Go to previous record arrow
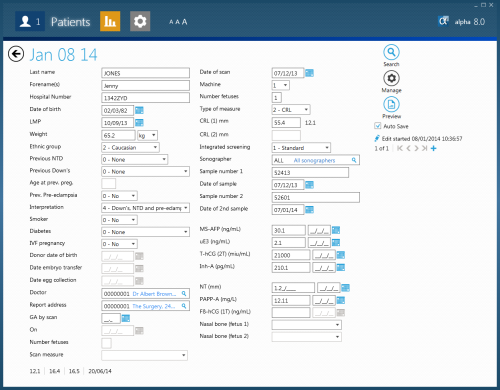The image size is (500, 390). tap(408, 148)
